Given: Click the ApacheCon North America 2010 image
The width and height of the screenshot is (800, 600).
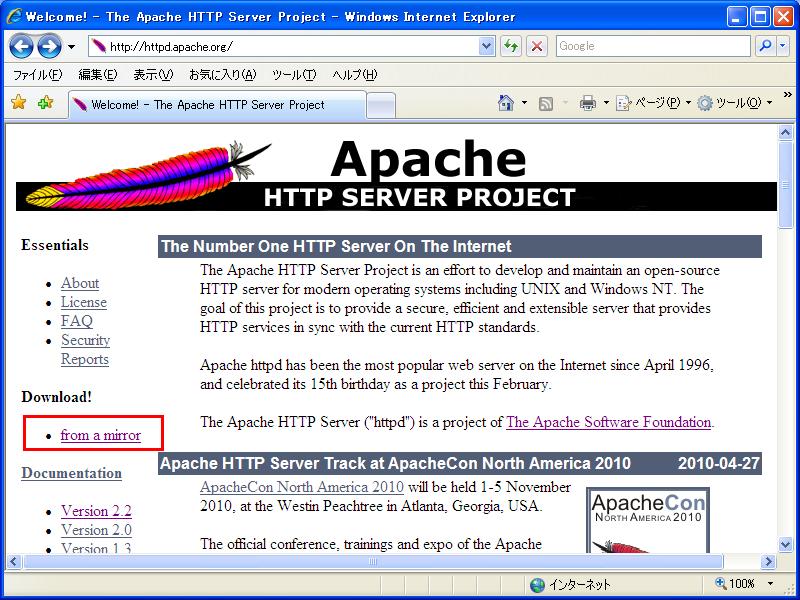Looking at the screenshot, I should [x=648, y=520].
